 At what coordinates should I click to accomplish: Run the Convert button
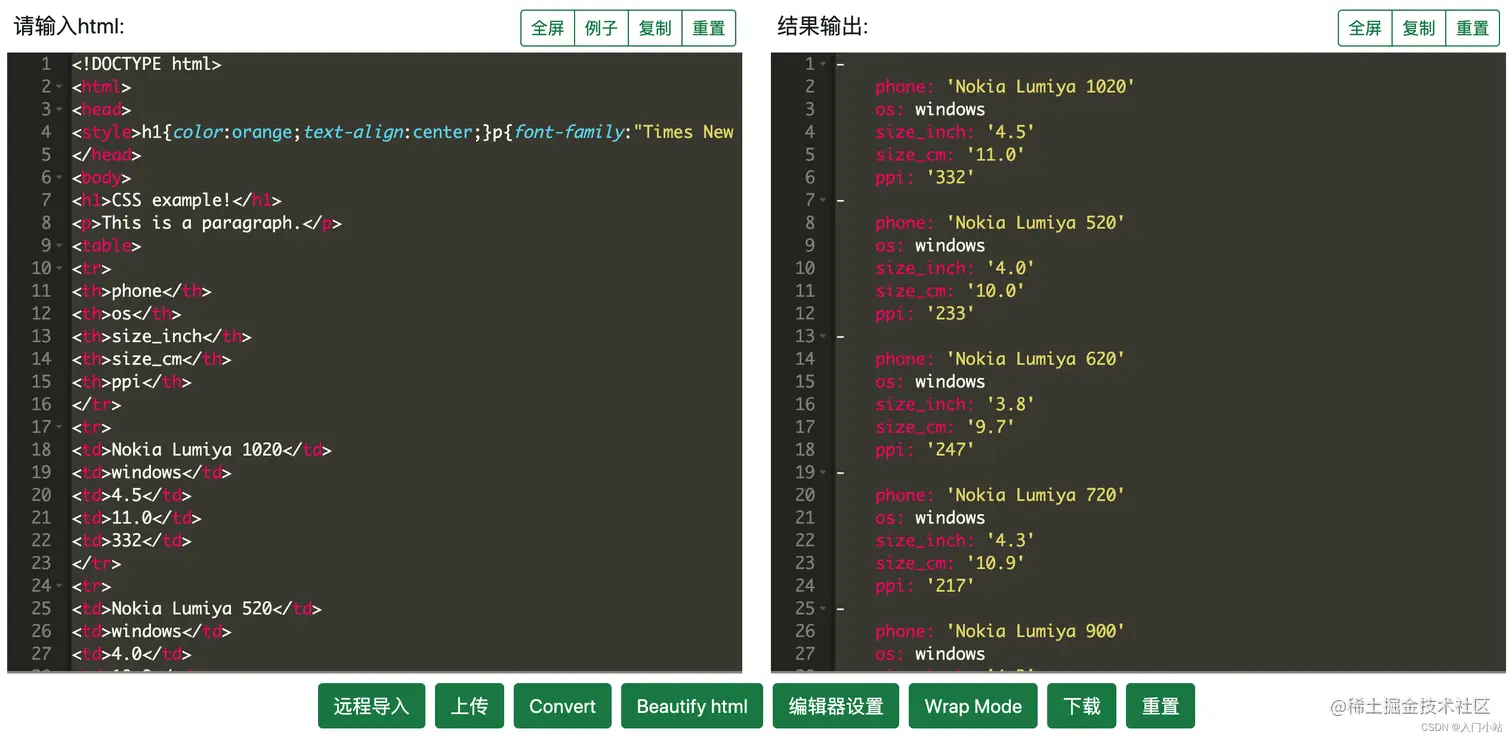(562, 706)
